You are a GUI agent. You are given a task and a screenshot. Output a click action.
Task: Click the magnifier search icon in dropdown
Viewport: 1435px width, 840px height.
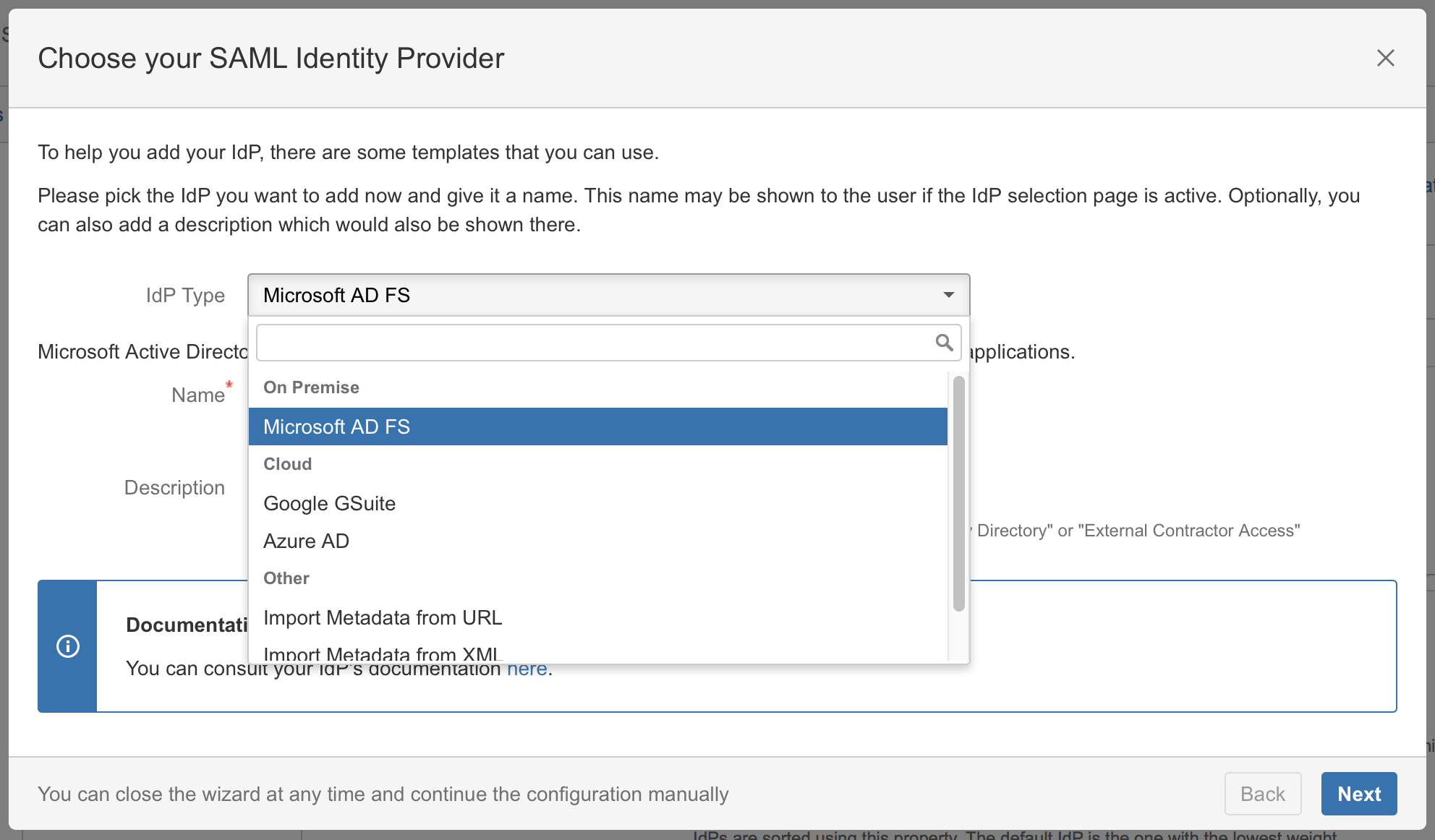pos(944,343)
